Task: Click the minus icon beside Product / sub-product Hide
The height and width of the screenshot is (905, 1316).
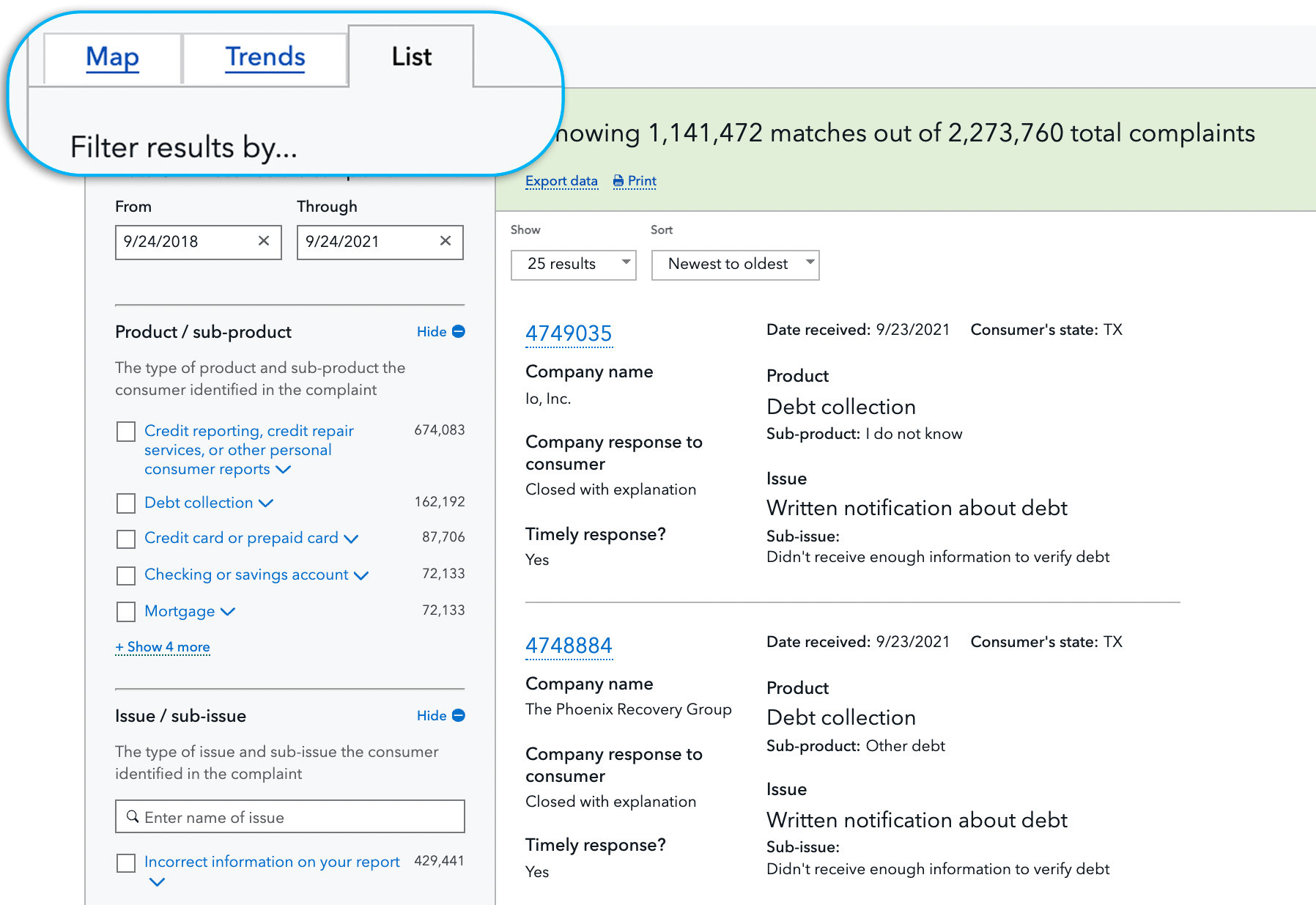Action: point(459,331)
